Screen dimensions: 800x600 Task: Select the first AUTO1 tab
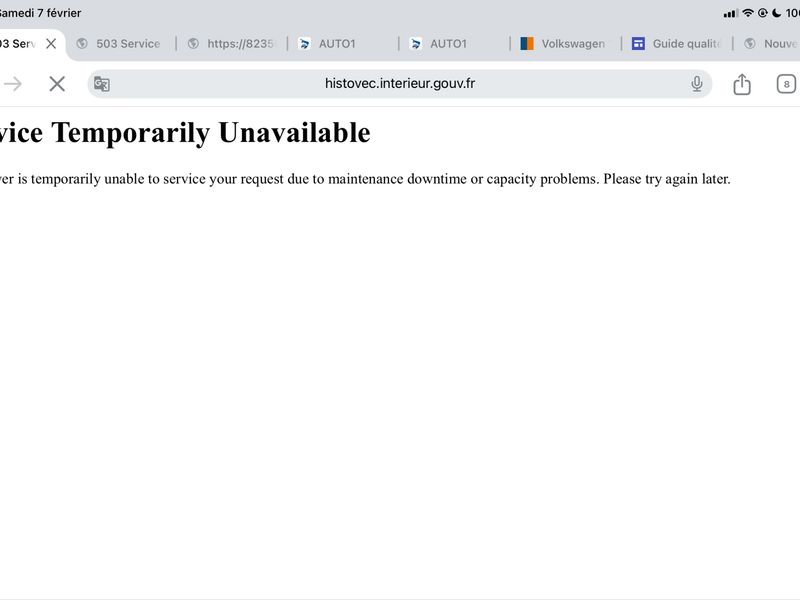pyautogui.click(x=343, y=44)
